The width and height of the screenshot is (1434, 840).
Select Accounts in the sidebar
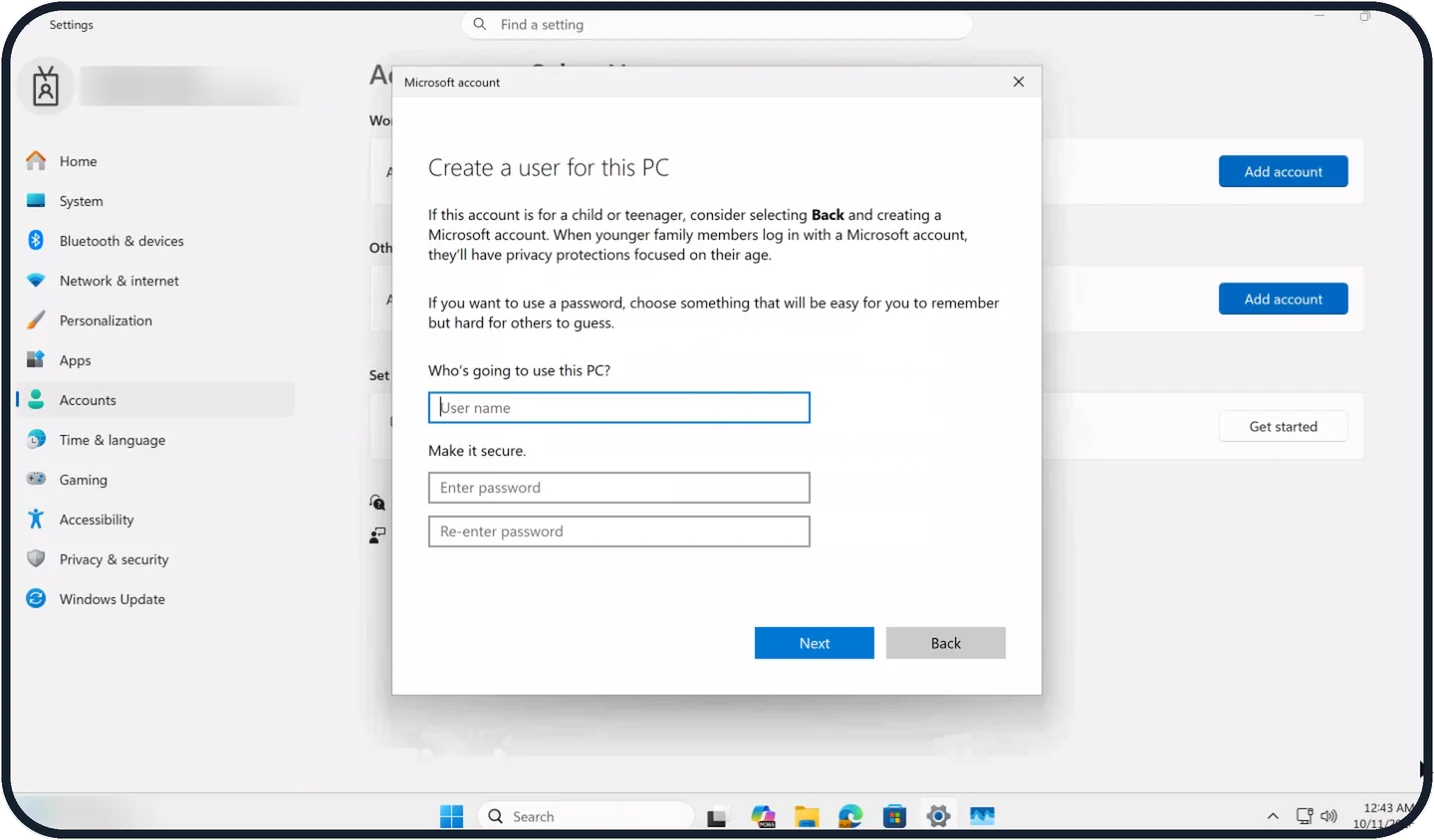pos(155,400)
